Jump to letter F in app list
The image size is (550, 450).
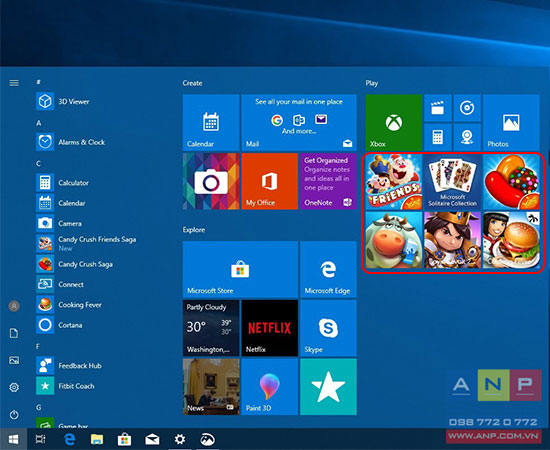pyautogui.click(x=38, y=347)
